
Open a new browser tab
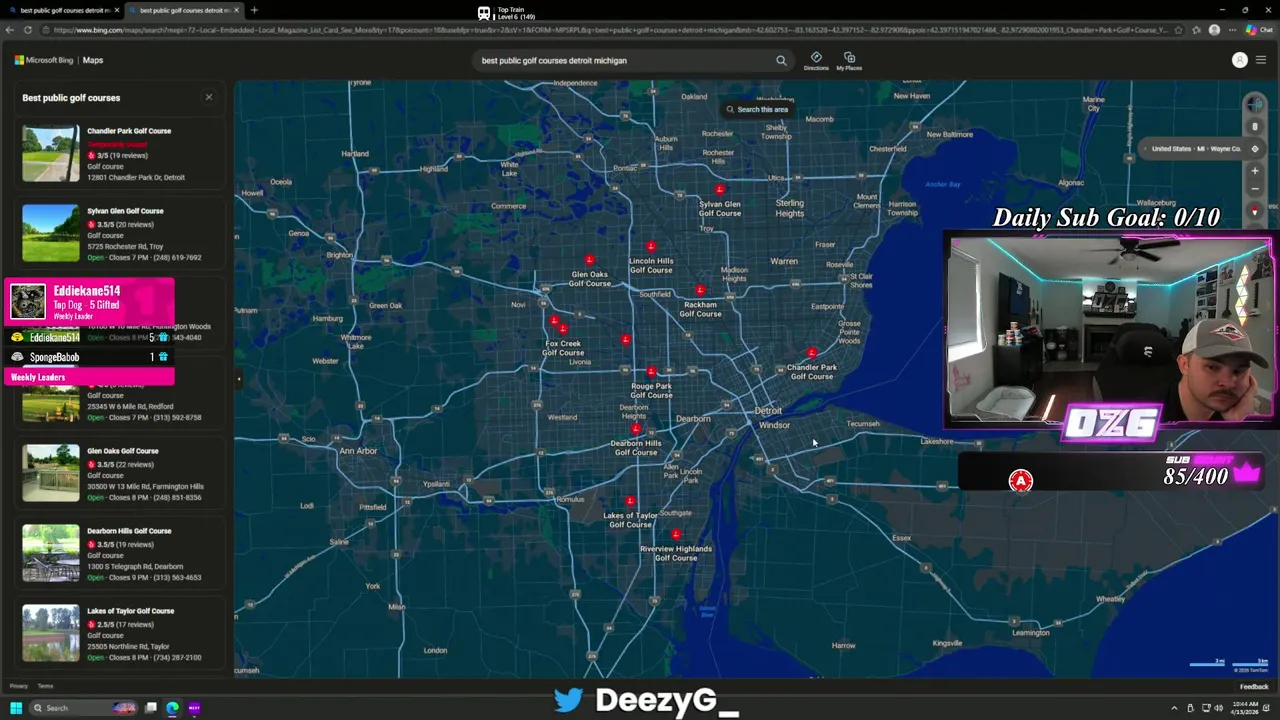(254, 10)
